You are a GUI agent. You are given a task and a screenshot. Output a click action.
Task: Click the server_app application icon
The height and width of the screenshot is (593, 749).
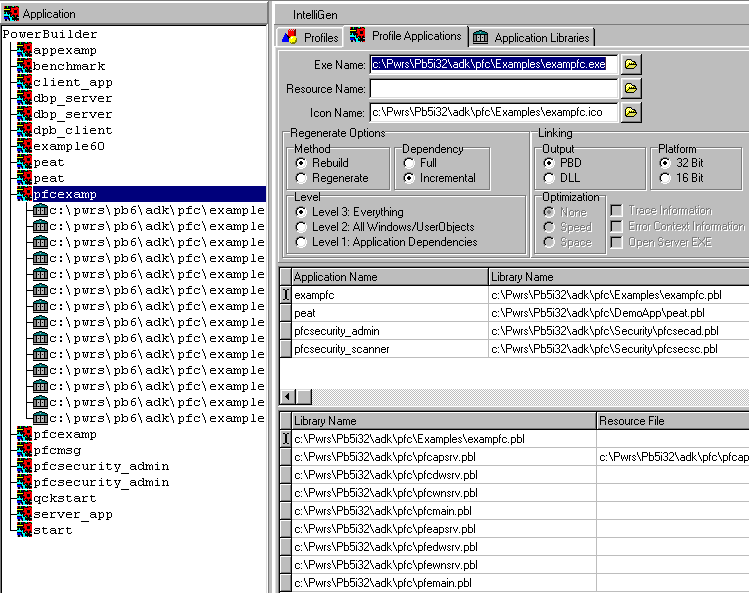point(24,514)
